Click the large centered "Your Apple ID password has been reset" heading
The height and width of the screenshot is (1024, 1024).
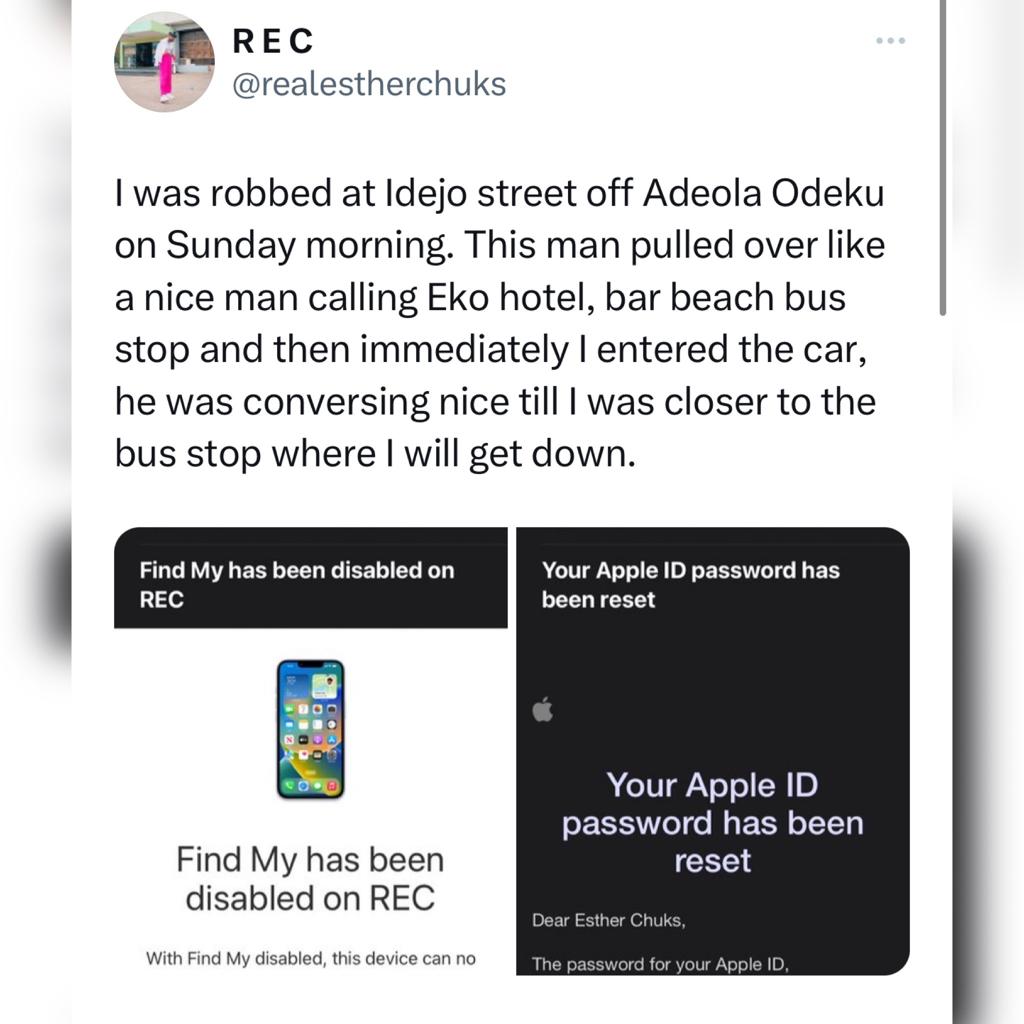712,822
